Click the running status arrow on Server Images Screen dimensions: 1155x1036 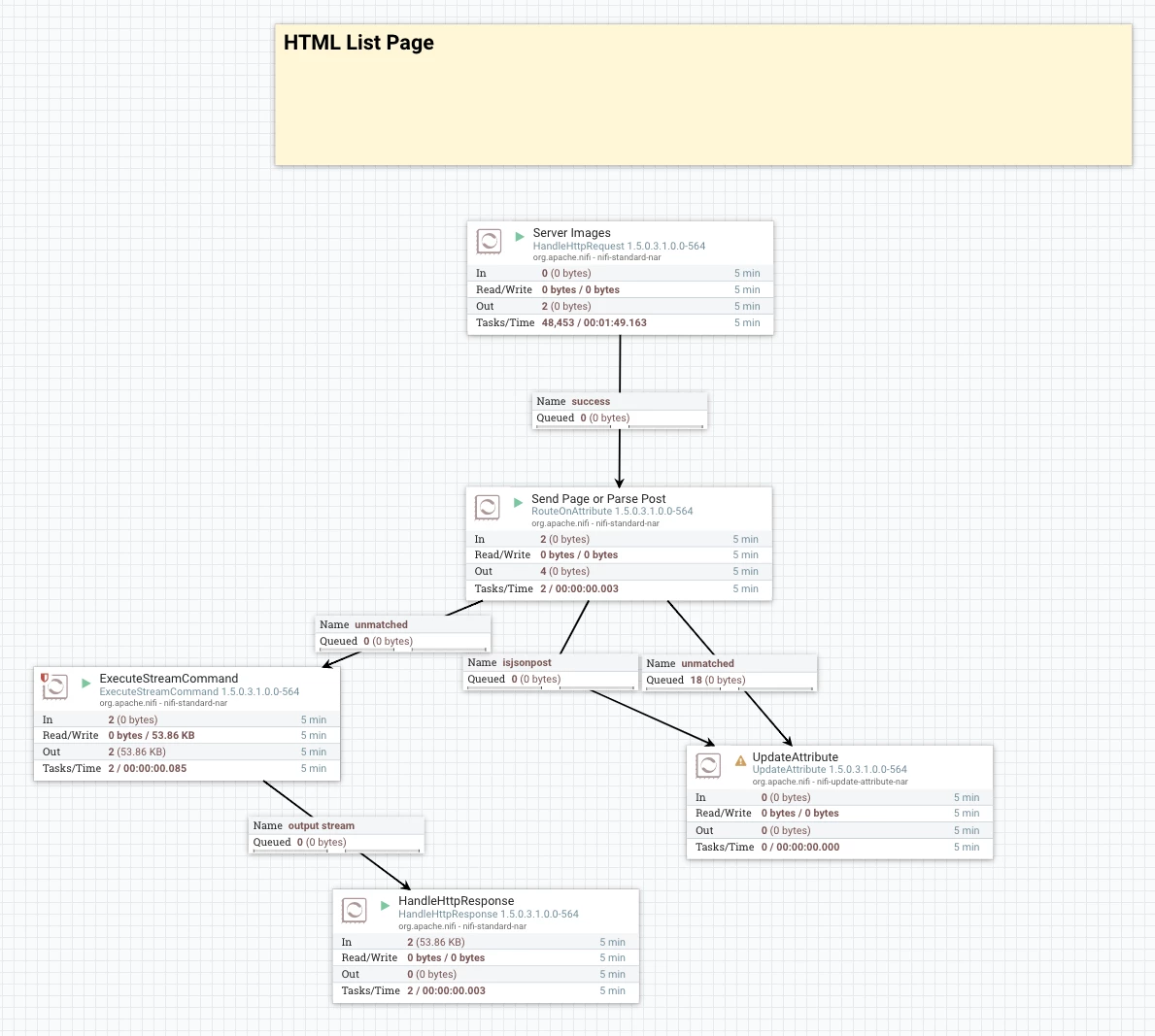[x=520, y=236]
